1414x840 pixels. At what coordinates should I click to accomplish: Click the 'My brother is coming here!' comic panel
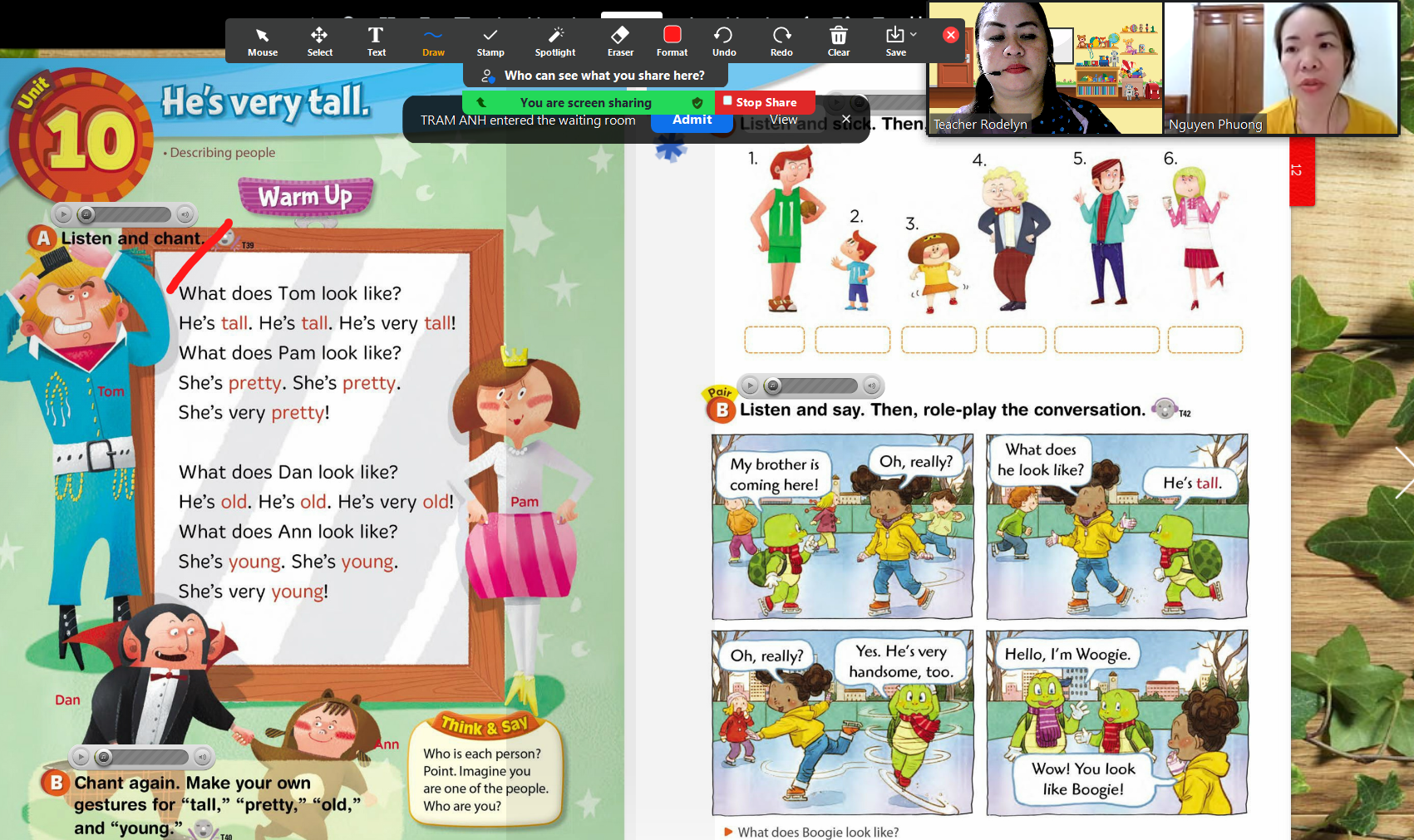[x=842, y=526]
